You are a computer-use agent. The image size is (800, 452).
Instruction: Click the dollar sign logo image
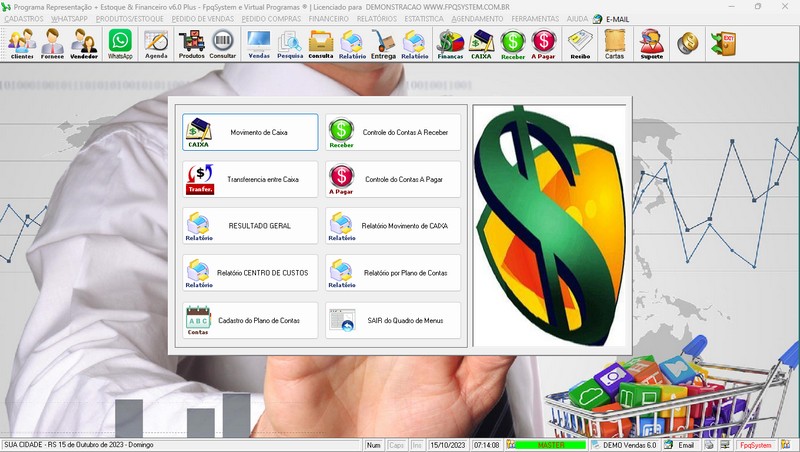550,225
